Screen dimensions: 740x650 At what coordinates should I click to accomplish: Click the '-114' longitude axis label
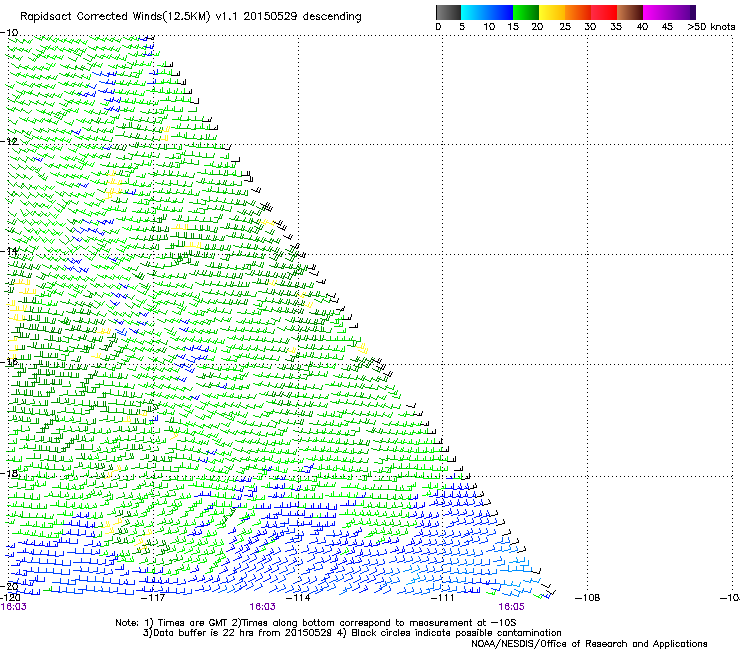[x=298, y=598]
